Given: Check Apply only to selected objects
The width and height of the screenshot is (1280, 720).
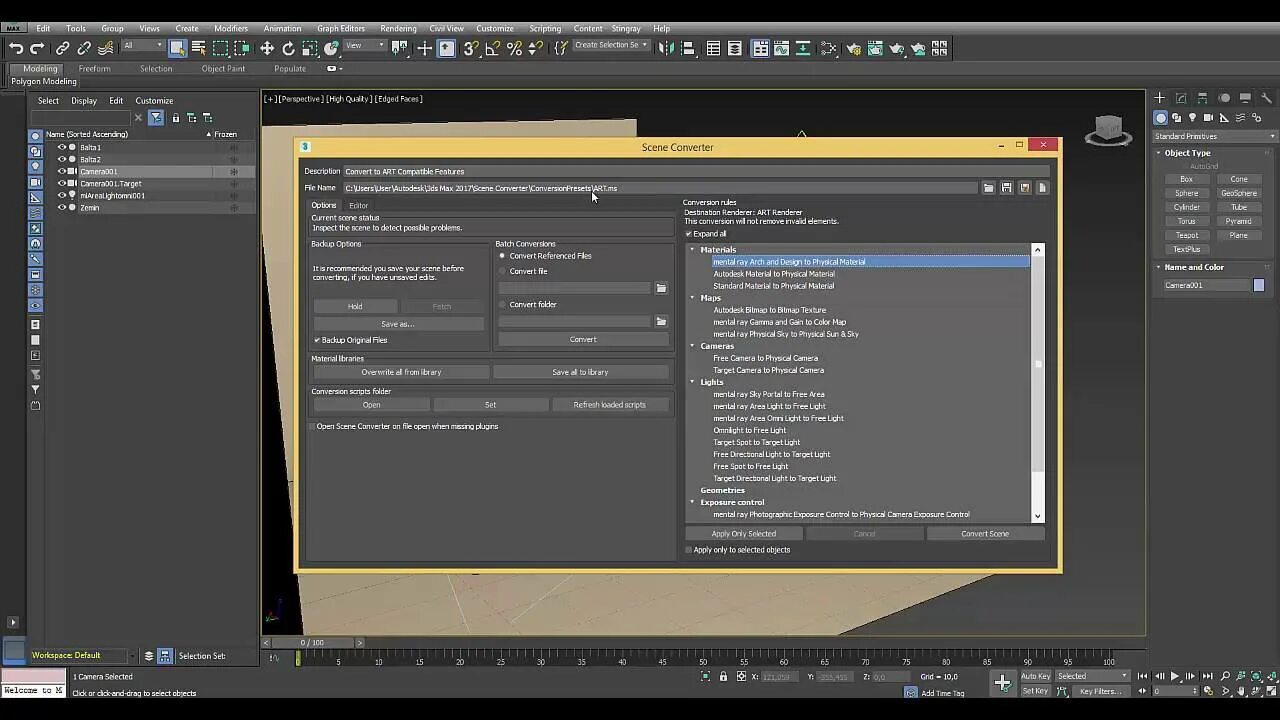Looking at the screenshot, I should pyautogui.click(x=689, y=550).
